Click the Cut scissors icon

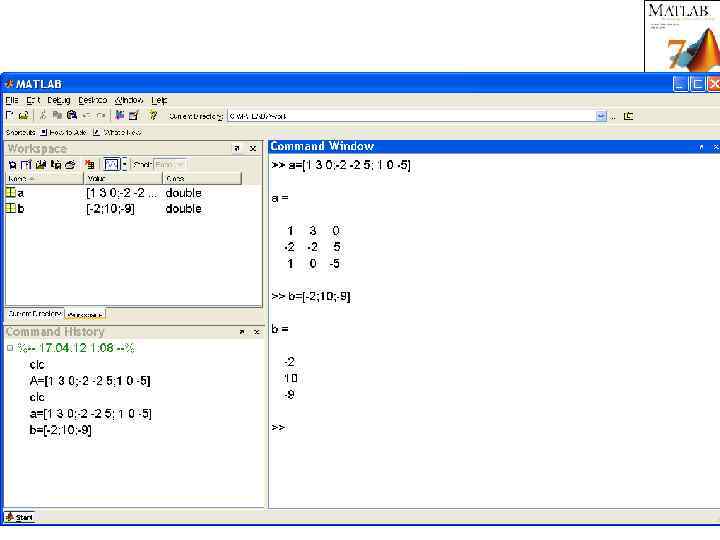[x=43, y=116]
